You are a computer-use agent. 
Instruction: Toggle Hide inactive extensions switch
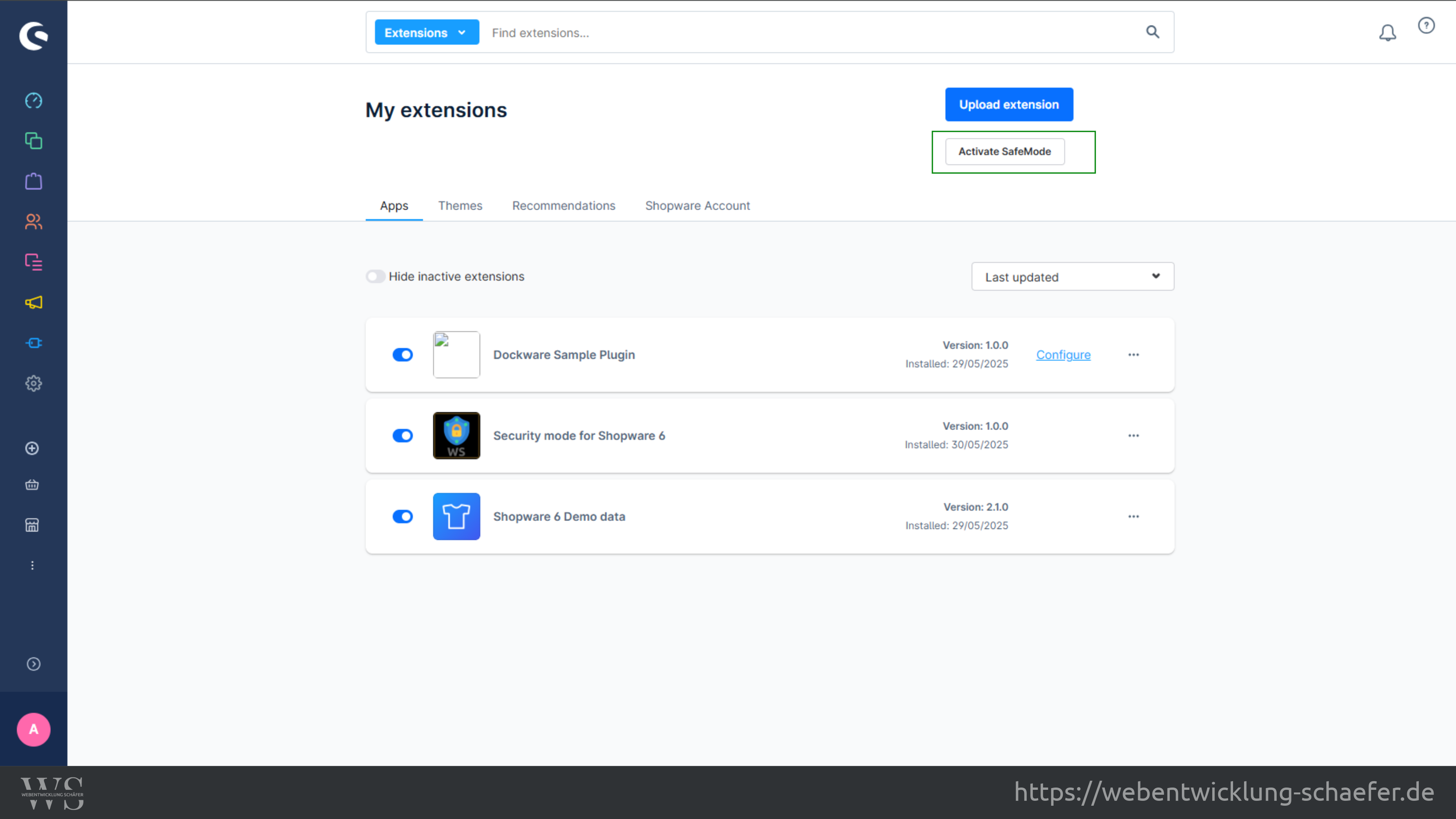click(x=376, y=276)
